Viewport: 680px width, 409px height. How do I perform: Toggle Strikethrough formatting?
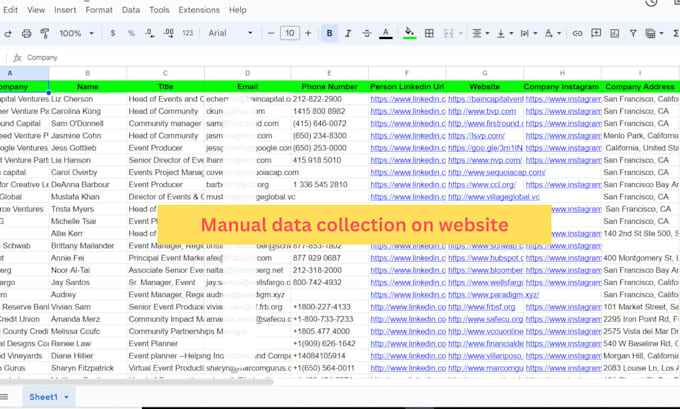point(366,33)
